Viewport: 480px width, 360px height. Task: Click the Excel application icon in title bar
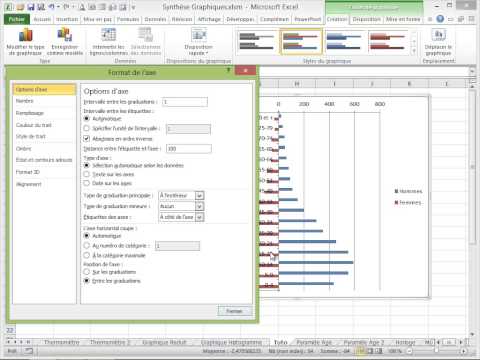point(9,7)
